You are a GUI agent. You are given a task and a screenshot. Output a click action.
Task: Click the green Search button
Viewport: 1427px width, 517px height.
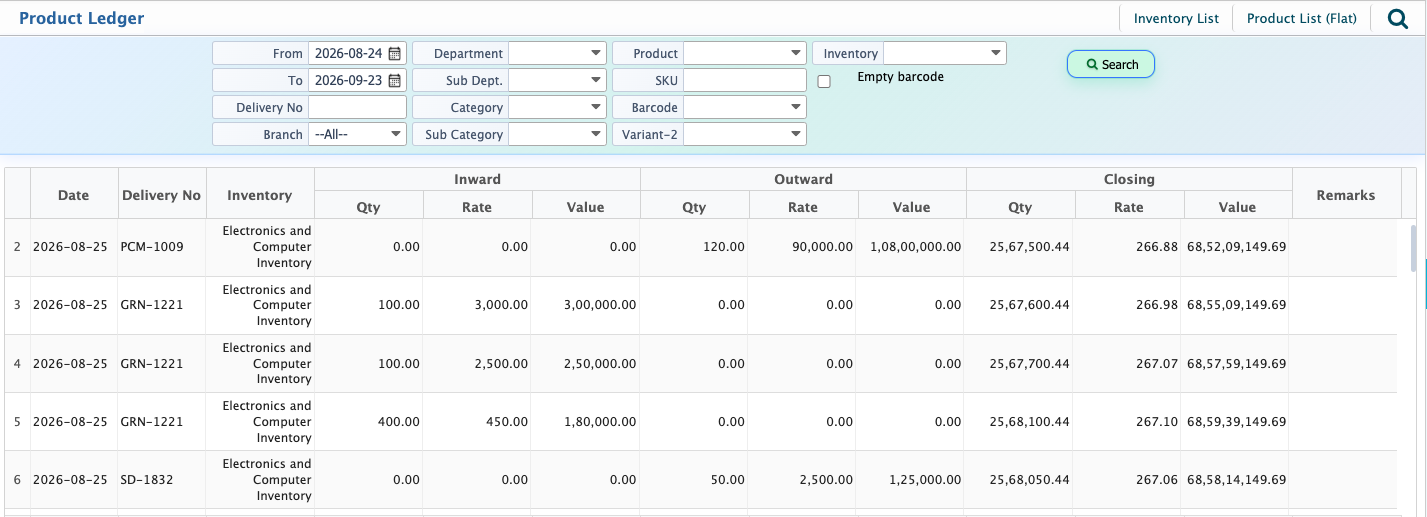tap(1111, 64)
